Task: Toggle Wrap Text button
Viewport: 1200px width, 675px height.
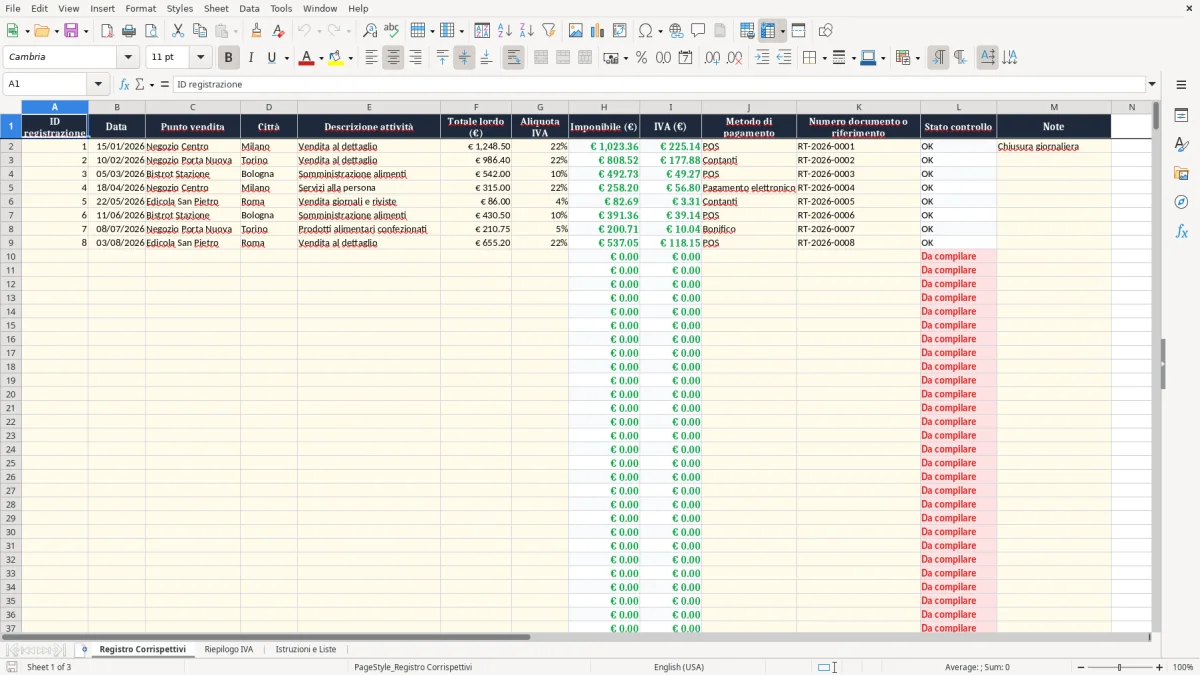Action: [513, 58]
